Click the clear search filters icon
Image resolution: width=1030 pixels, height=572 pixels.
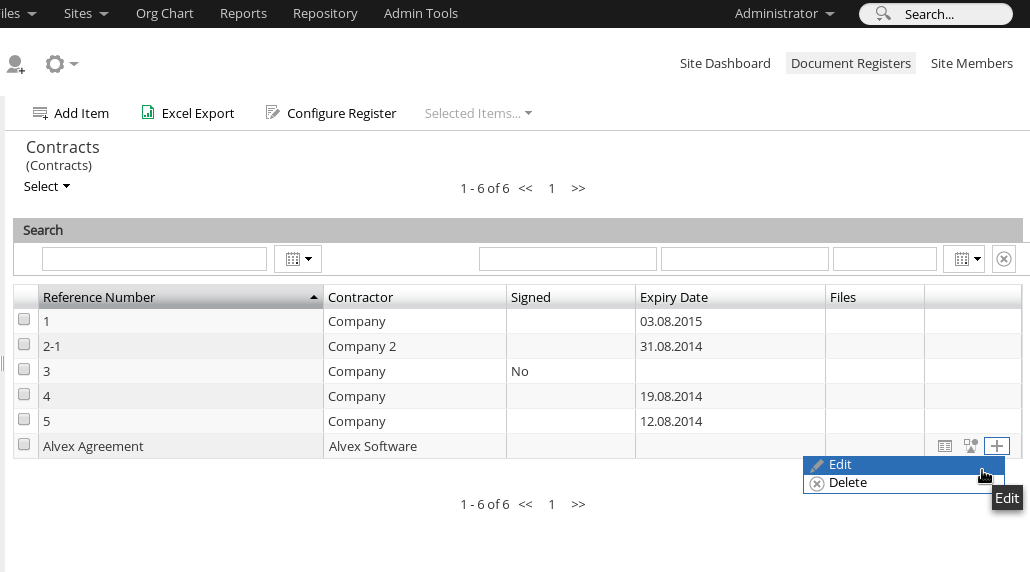(x=1004, y=259)
